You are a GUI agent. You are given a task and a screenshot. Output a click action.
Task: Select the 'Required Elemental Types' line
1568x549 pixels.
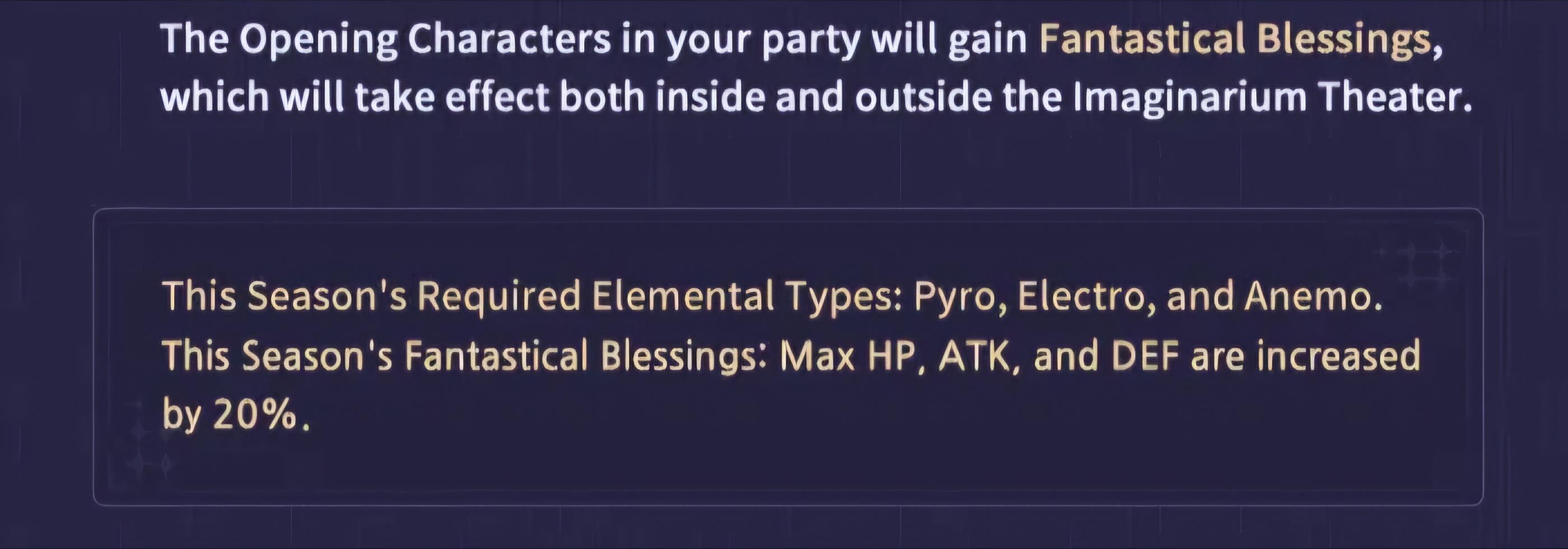[x=772, y=296]
